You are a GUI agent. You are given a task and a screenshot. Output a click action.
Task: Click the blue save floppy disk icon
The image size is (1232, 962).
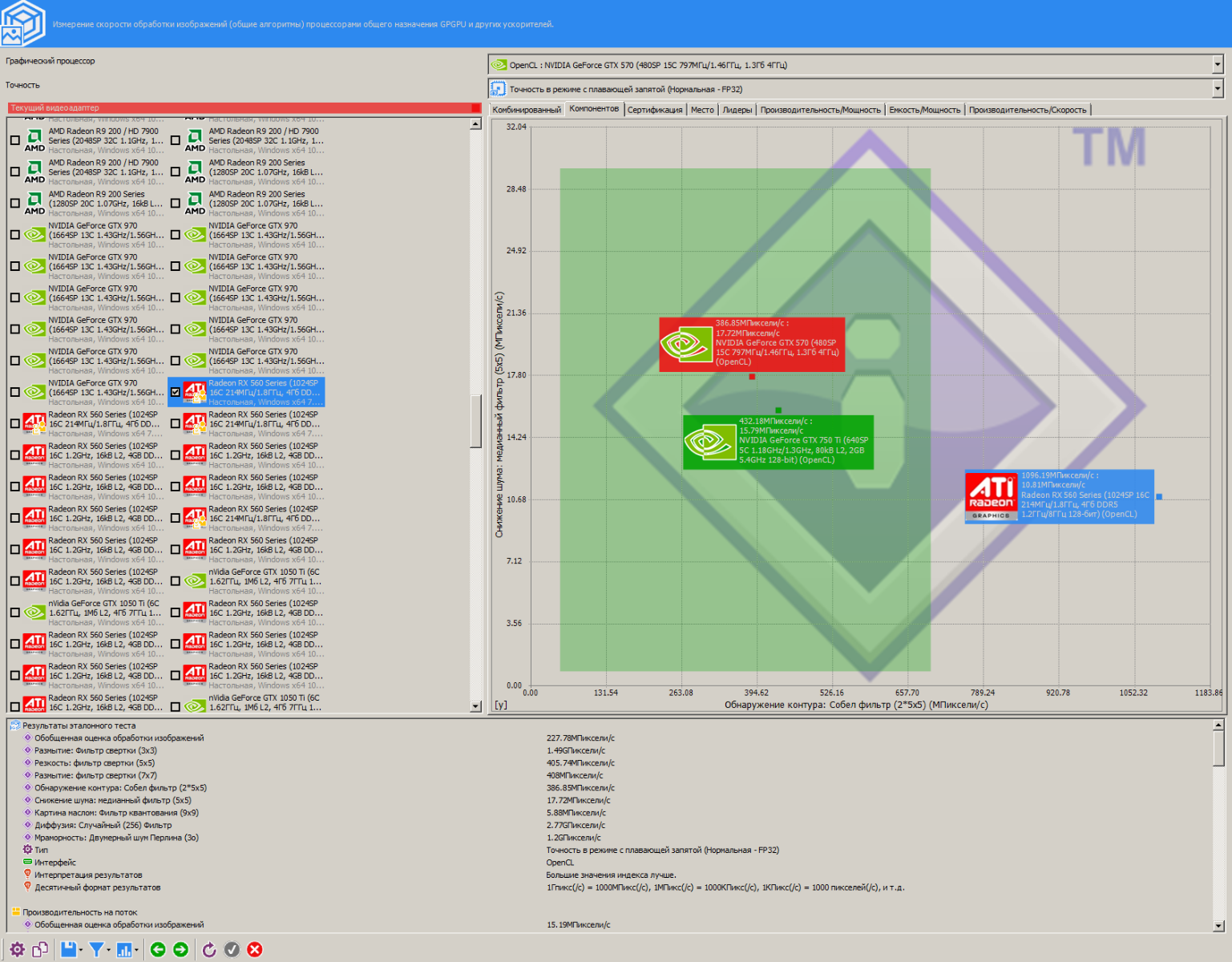click(x=68, y=950)
